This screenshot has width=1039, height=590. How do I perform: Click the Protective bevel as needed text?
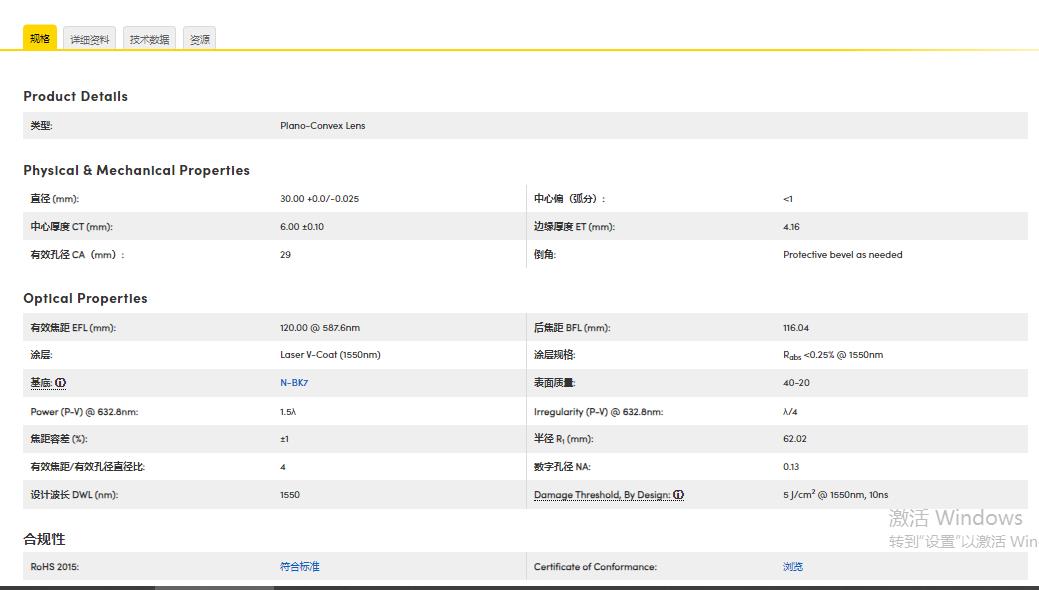[842, 255]
